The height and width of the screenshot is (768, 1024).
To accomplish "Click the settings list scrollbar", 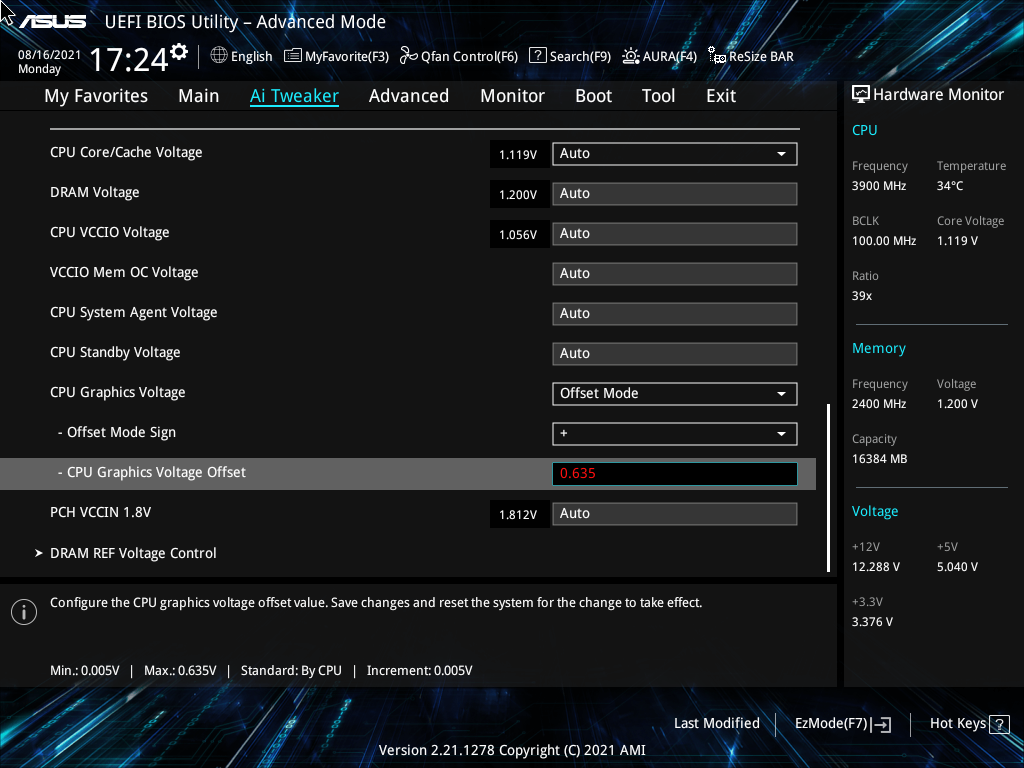I will click(829, 488).
